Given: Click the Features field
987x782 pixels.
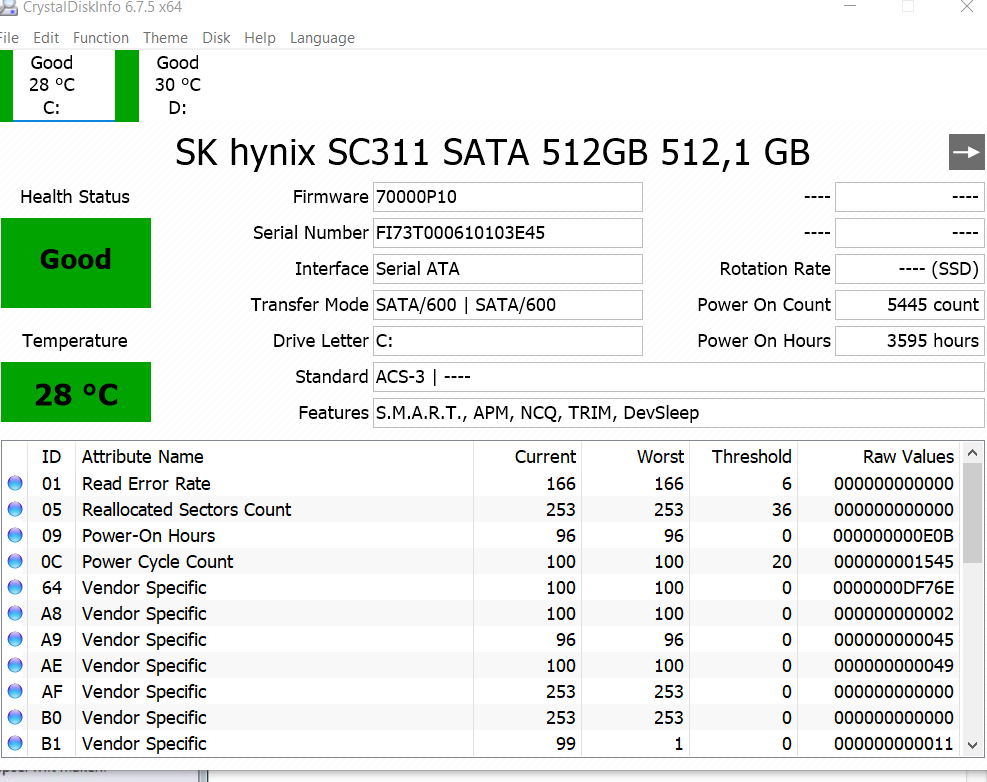Looking at the screenshot, I should pyautogui.click(x=679, y=412).
